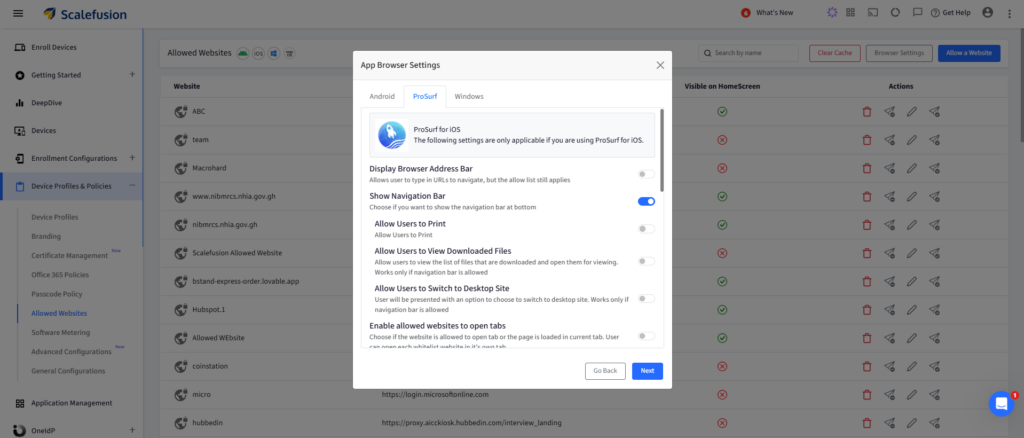
Task: Open Branding submenu item
Action: [x=46, y=236]
